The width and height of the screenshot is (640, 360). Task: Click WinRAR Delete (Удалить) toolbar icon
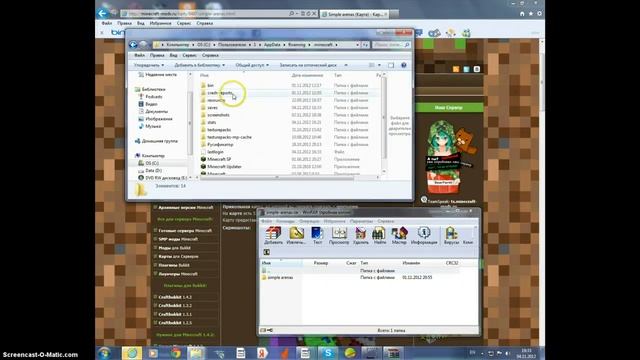(360, 236)
